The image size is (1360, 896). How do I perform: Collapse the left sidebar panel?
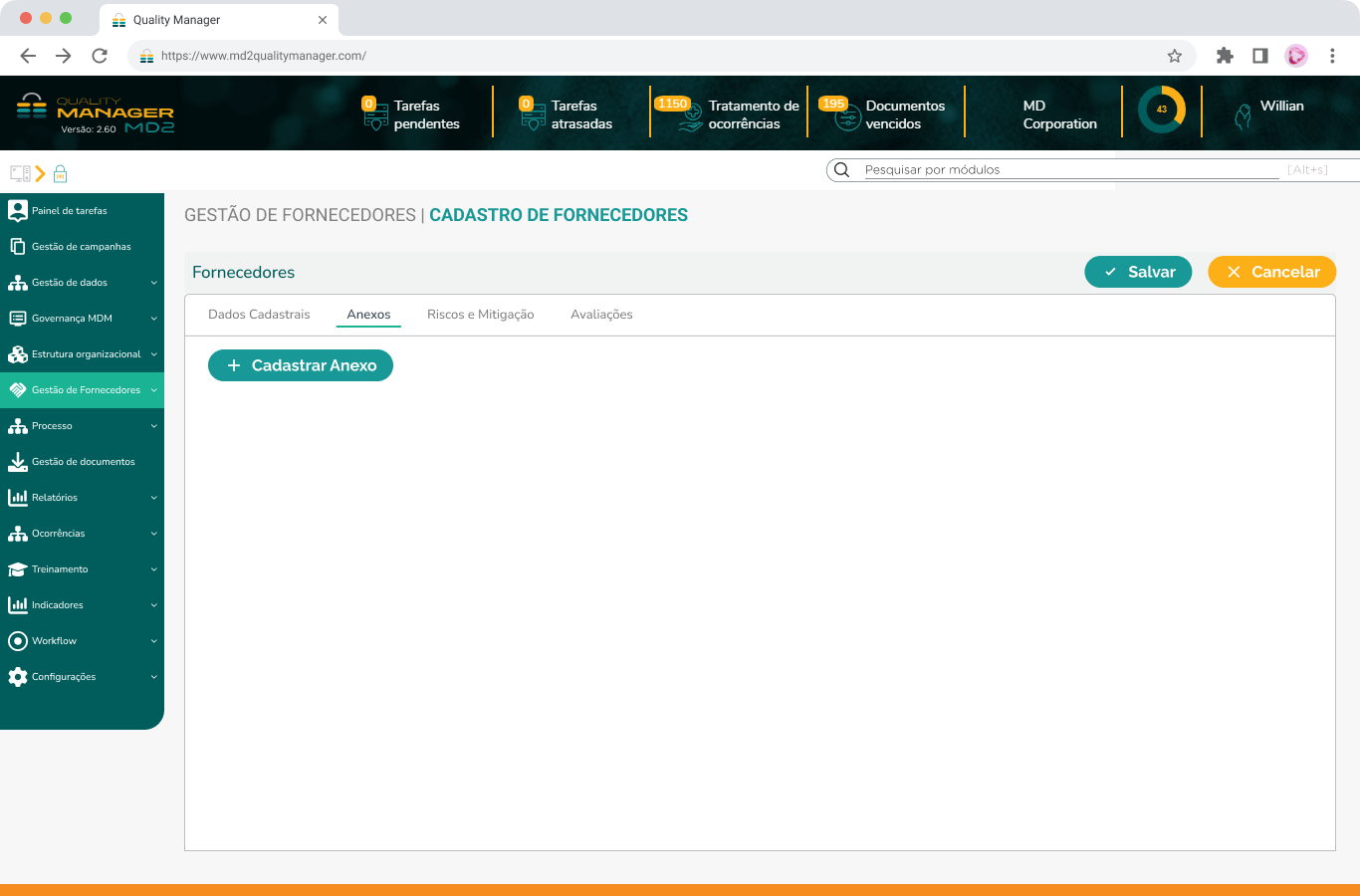click(x=18, y=172)
